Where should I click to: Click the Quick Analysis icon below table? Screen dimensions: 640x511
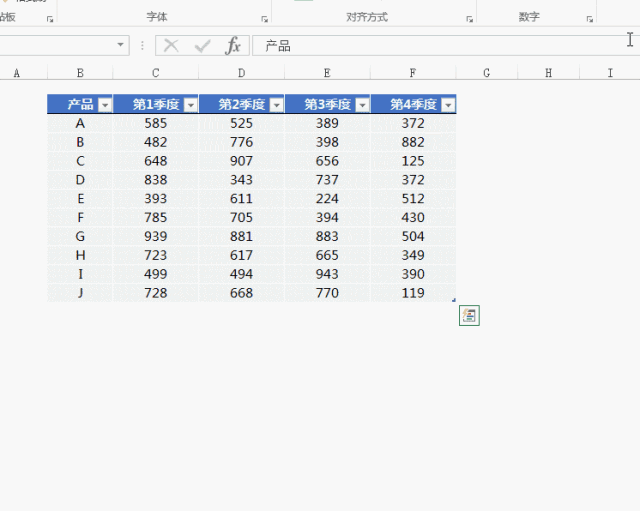pos(469,315)
